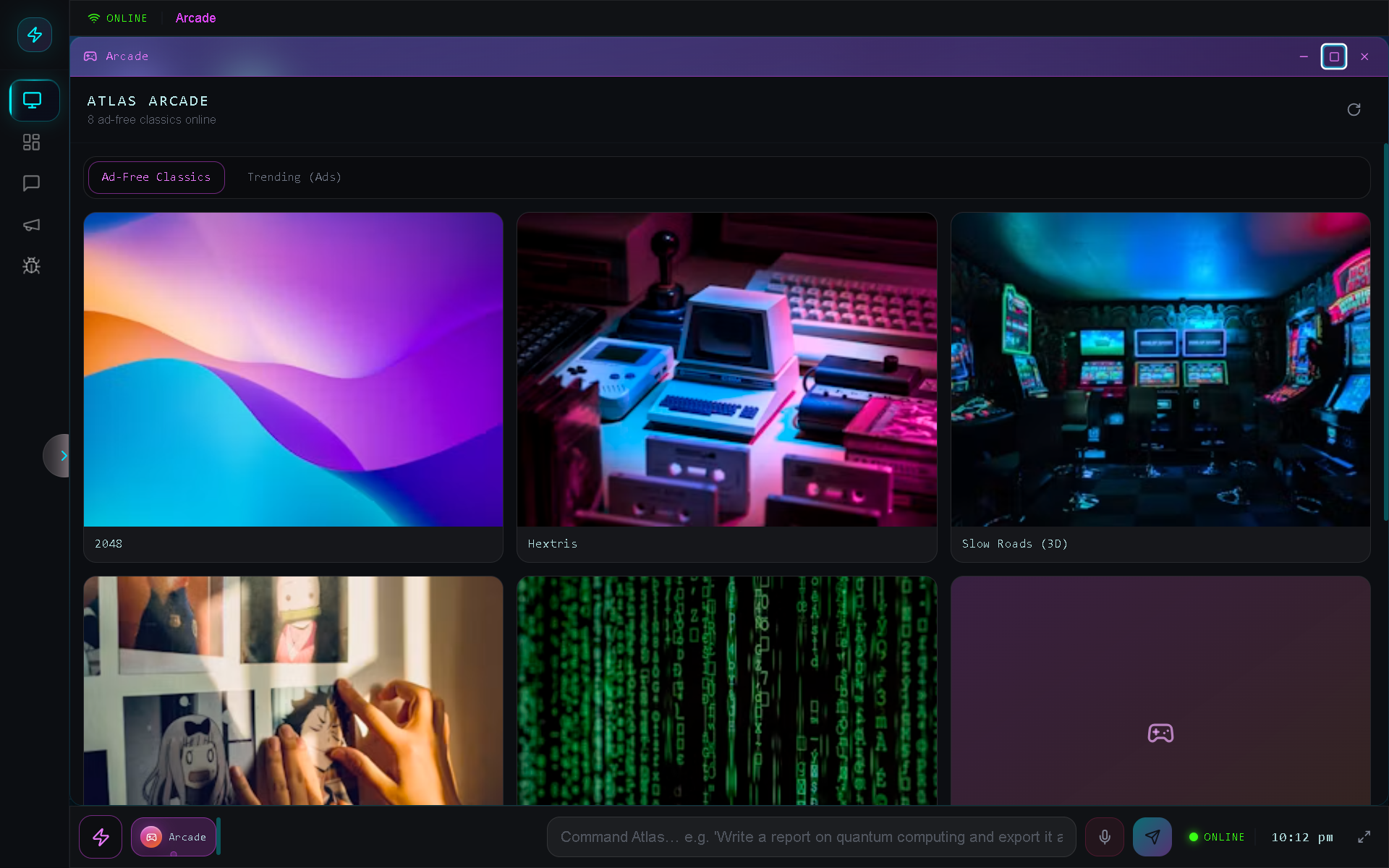Select the Arcade app in the taskbar
This screenshot has height=868, width=1389.
(174, 837)
